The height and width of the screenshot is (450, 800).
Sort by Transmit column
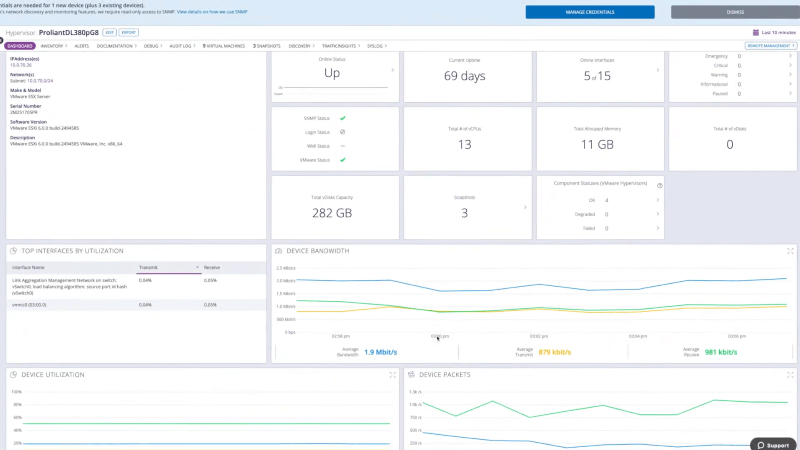click(148, 267)
